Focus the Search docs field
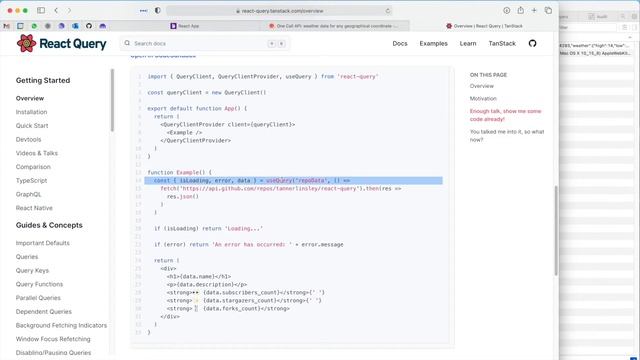 (205, 43)
